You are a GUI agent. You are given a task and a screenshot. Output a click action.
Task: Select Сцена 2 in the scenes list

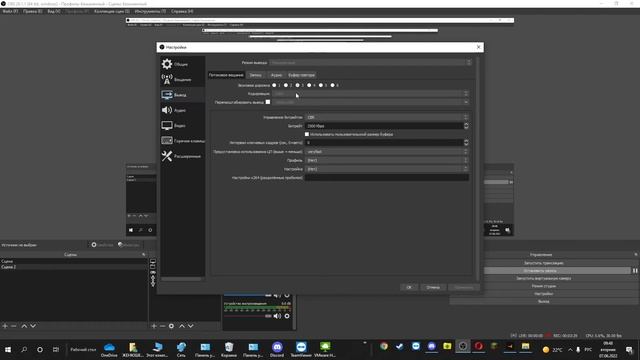coord(73,267)
